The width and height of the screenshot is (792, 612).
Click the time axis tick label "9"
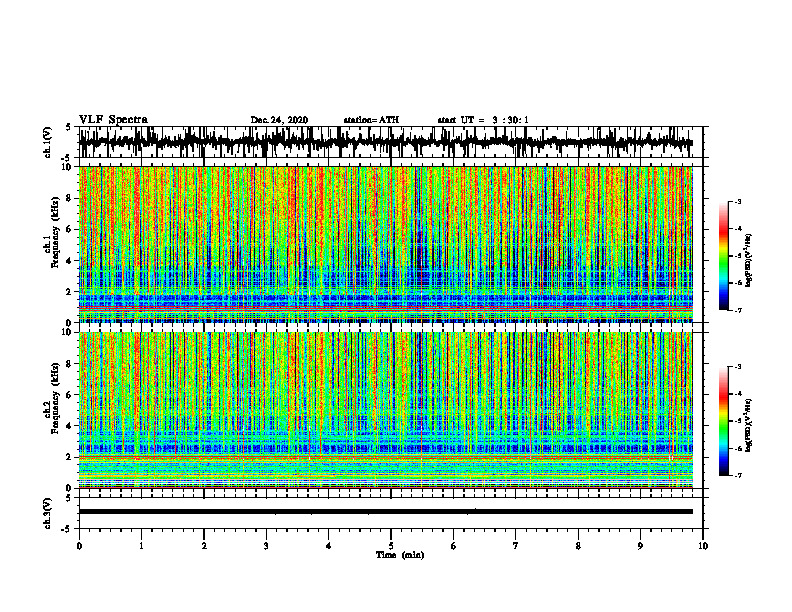point(640,546)
